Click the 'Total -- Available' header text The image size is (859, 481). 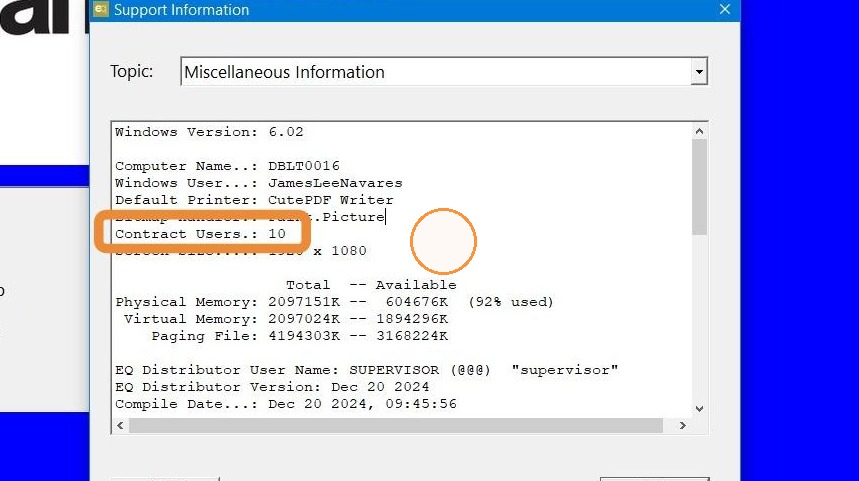[x=371, y=285]
